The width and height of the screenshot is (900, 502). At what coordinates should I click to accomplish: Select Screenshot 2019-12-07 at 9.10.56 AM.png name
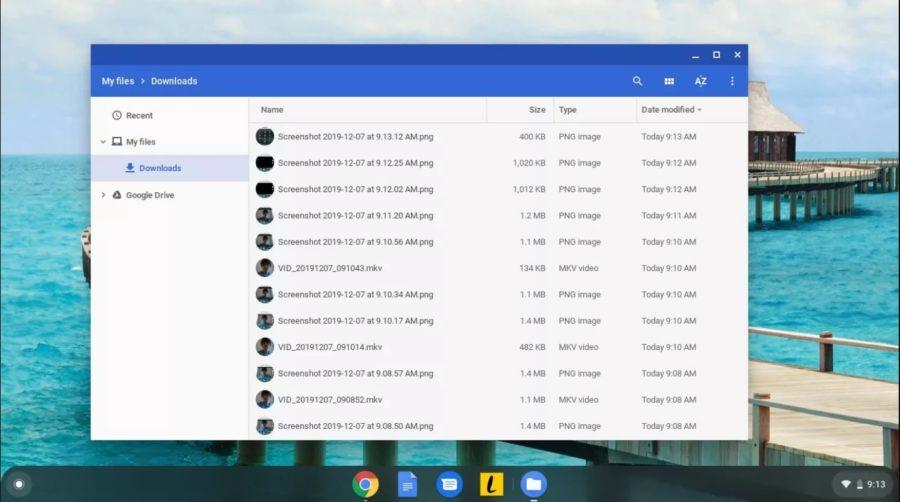355,242
